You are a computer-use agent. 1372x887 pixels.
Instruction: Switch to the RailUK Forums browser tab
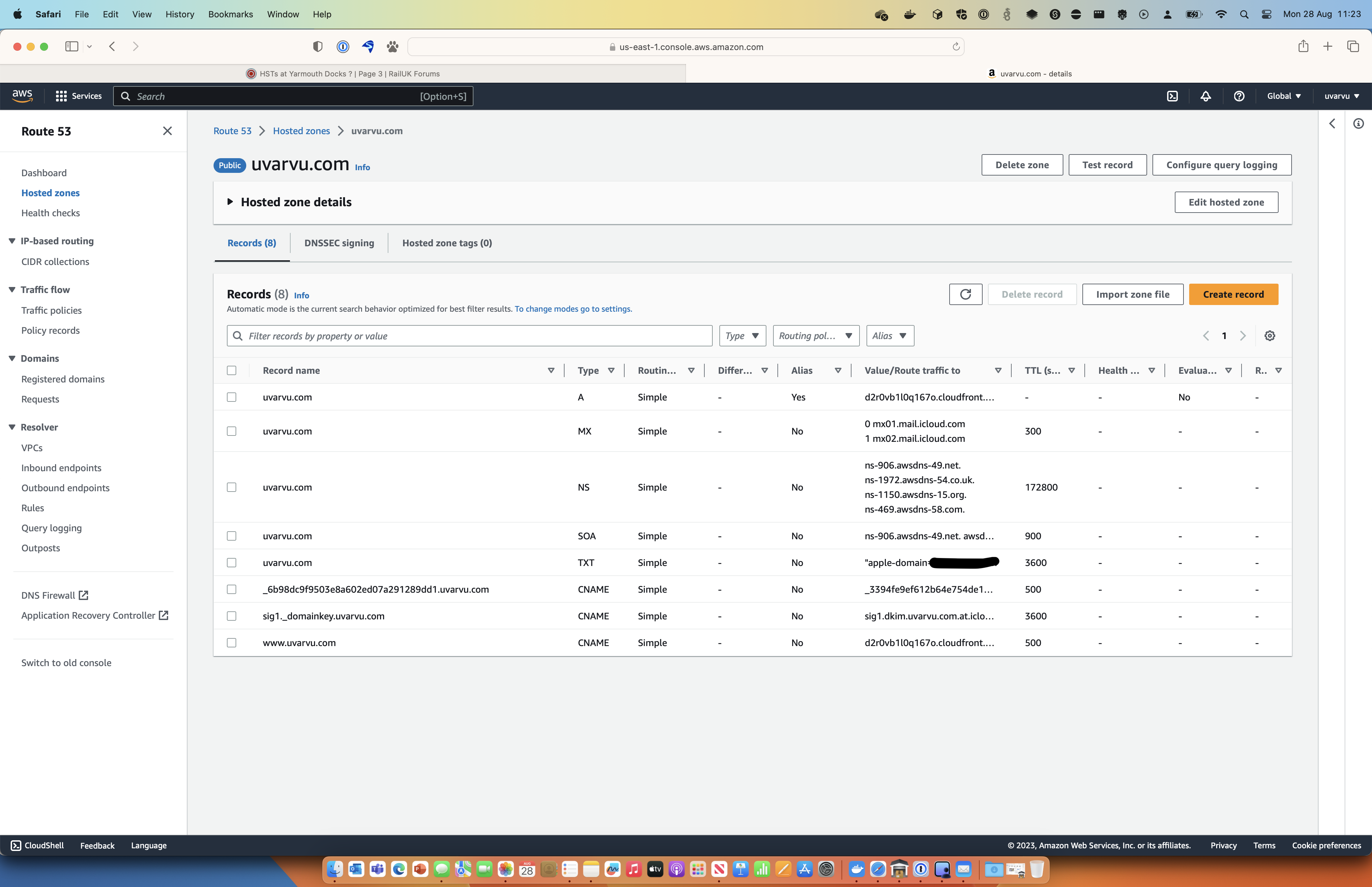[x=343, y=74]
